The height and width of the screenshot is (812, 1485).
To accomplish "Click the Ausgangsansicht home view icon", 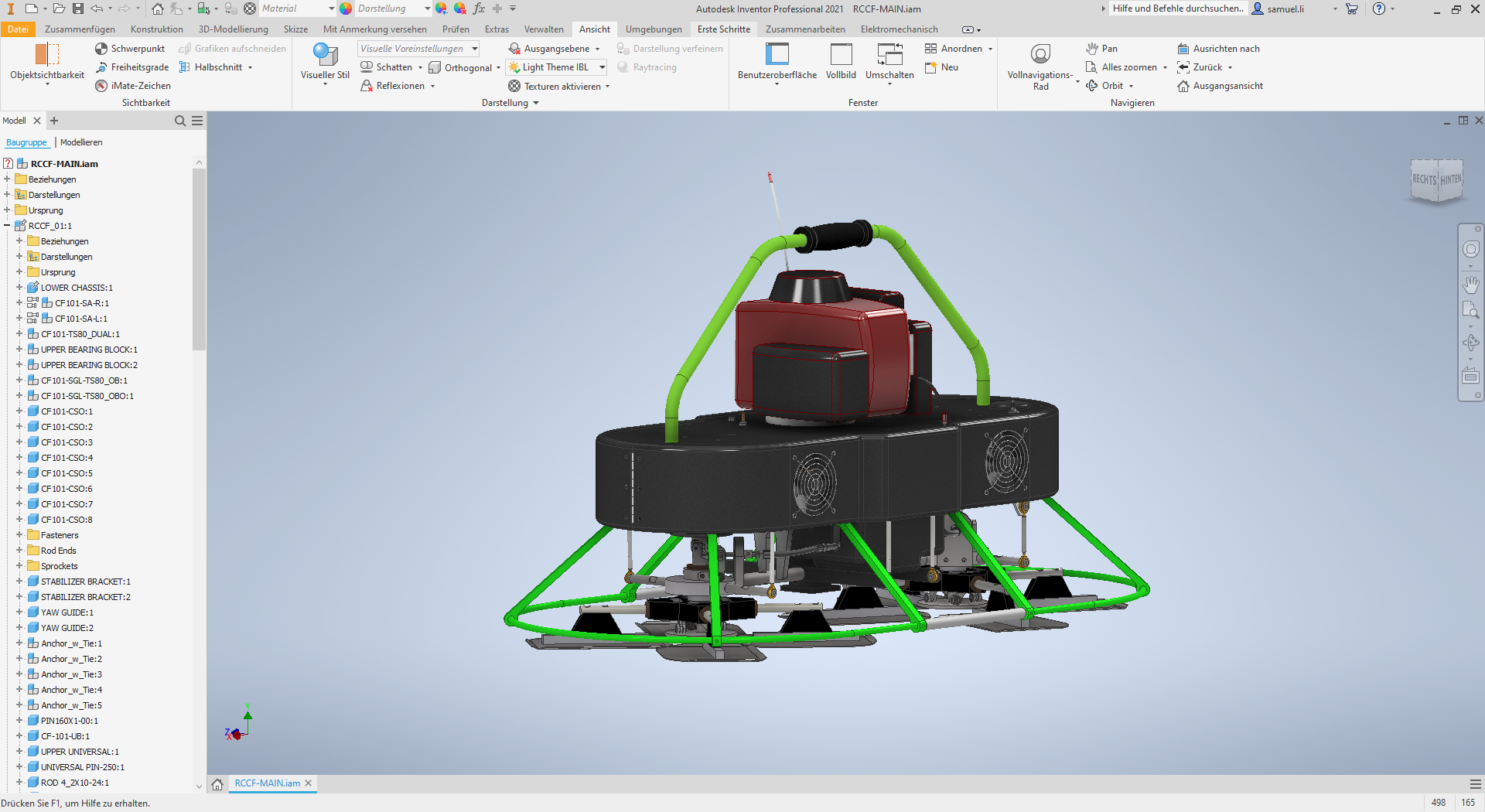I will [1183, 86].
